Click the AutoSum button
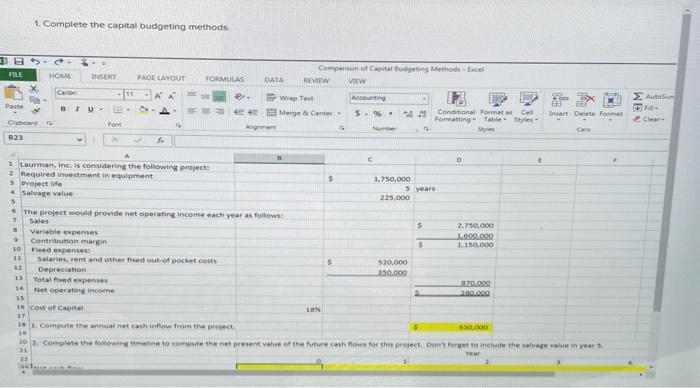This screenshot has height=388, width=700. pyautogui.click(x=654, y=96)
